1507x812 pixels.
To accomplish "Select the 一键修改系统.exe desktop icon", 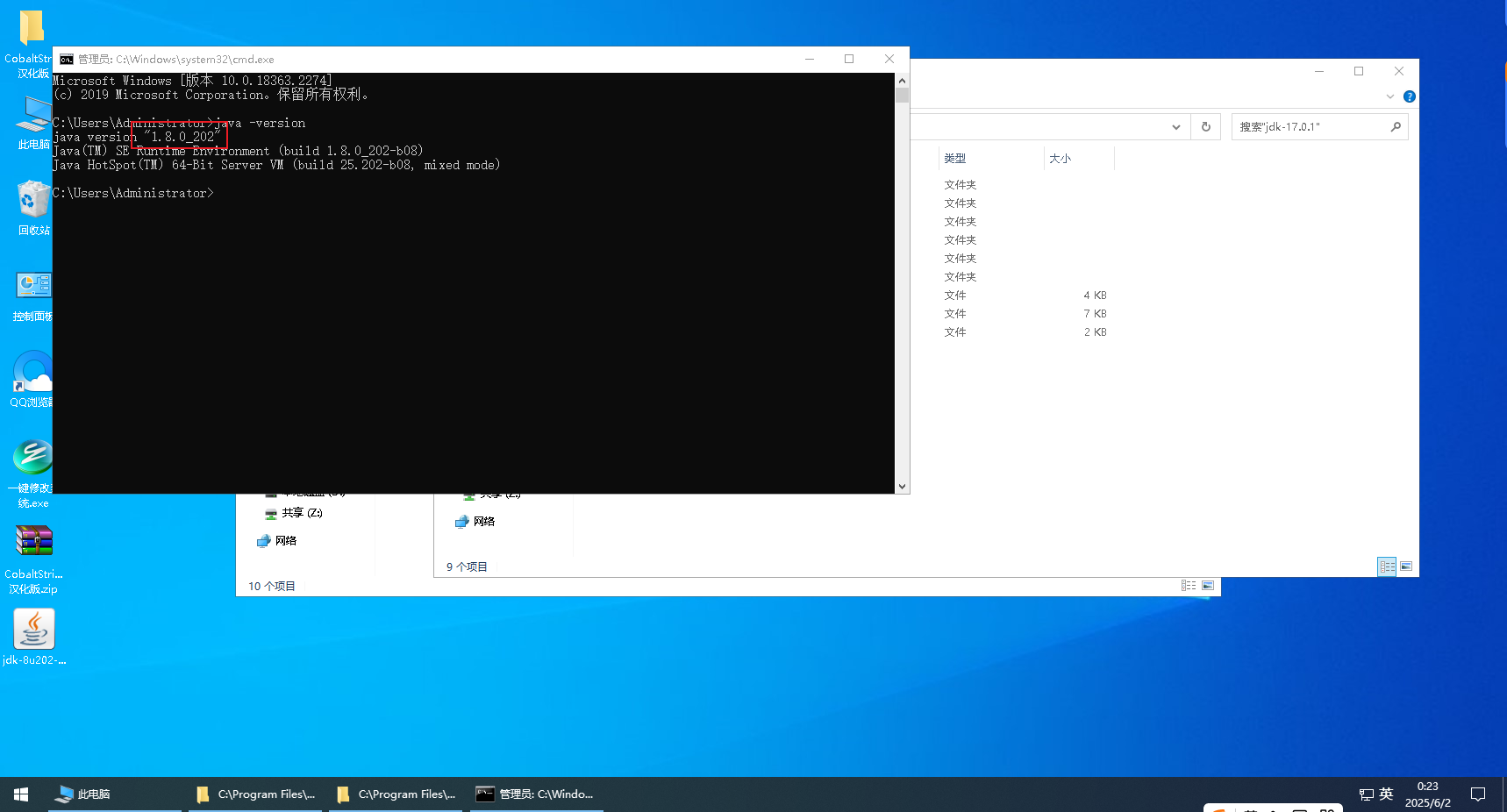I will pos(32,474).
